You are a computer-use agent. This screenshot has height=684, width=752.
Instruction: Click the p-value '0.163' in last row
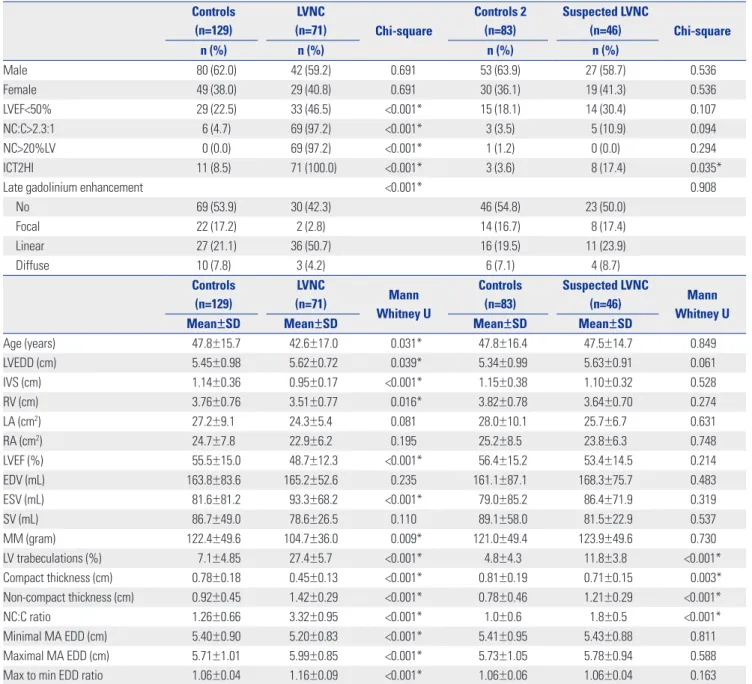[703, 676]
